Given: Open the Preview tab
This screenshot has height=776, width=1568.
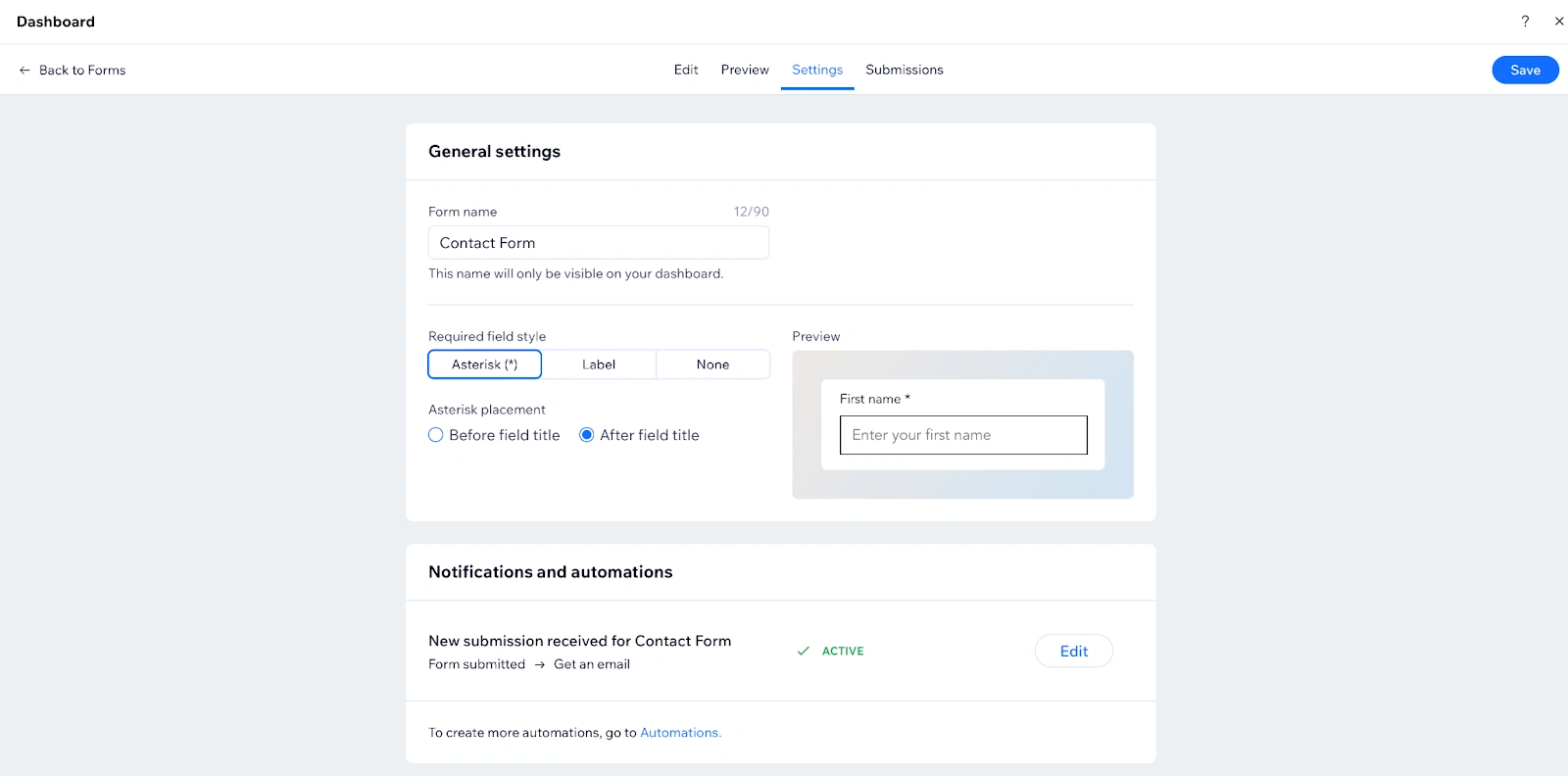Looking at the screenshot, I should (745, 70).
